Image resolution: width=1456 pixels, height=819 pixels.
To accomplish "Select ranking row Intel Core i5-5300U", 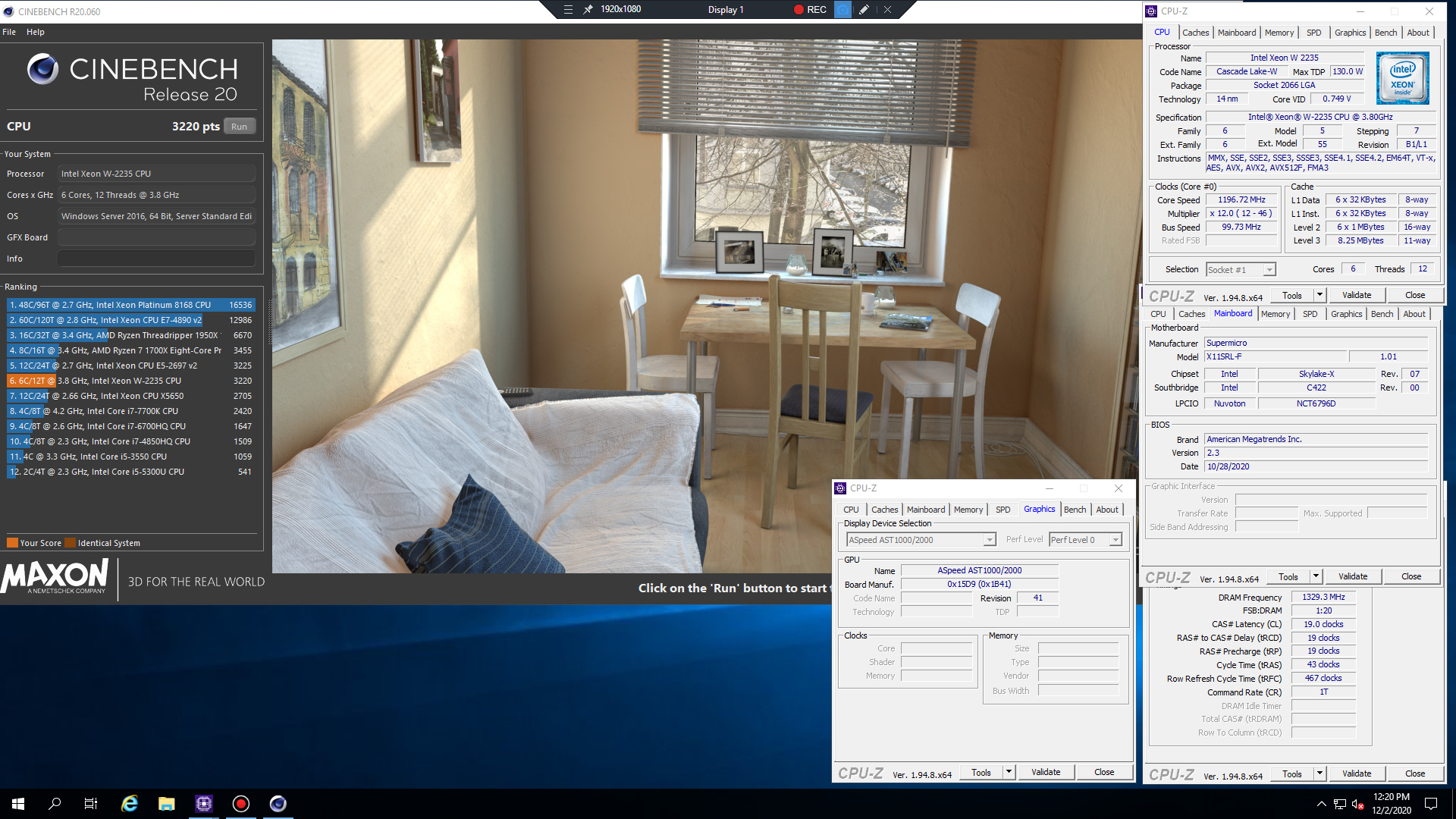I will pyautogui.click(x=130, y=472).
